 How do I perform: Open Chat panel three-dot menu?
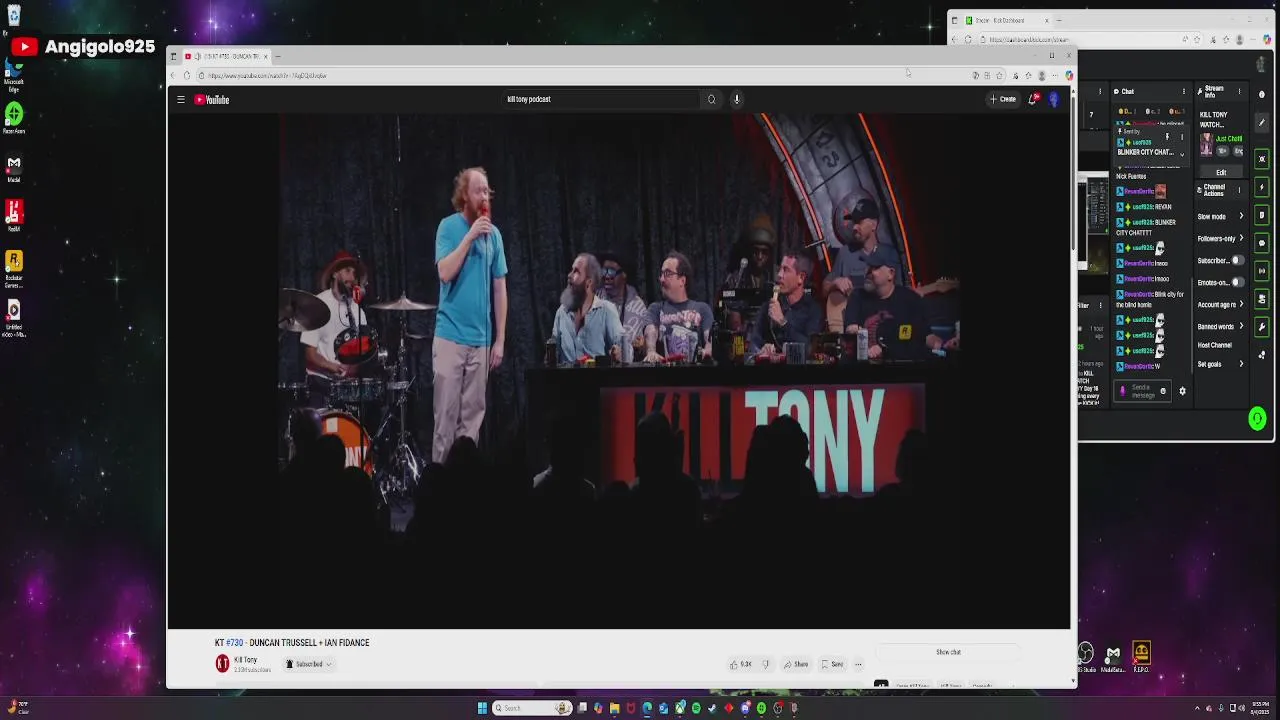click(x=1184, y=91)
